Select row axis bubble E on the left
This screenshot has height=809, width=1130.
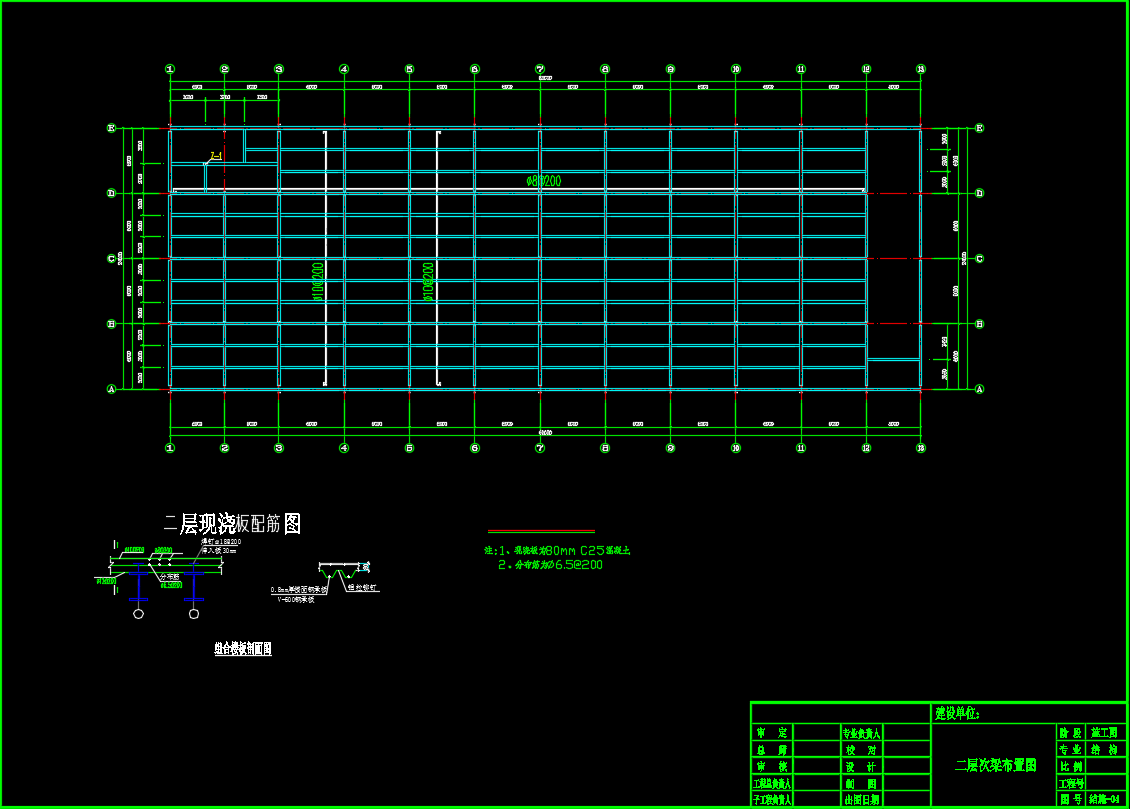[112, 128]
